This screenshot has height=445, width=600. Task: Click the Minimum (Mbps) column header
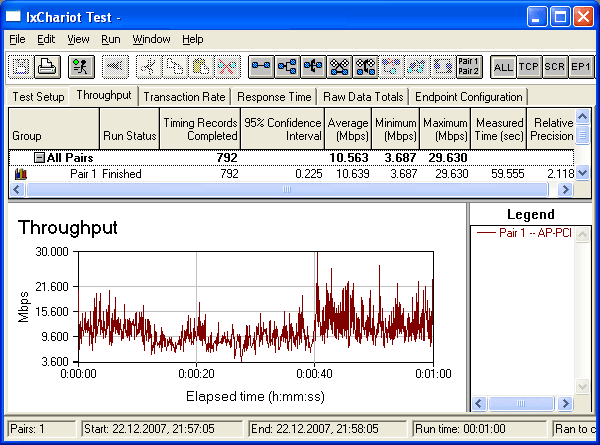point(396,129)
